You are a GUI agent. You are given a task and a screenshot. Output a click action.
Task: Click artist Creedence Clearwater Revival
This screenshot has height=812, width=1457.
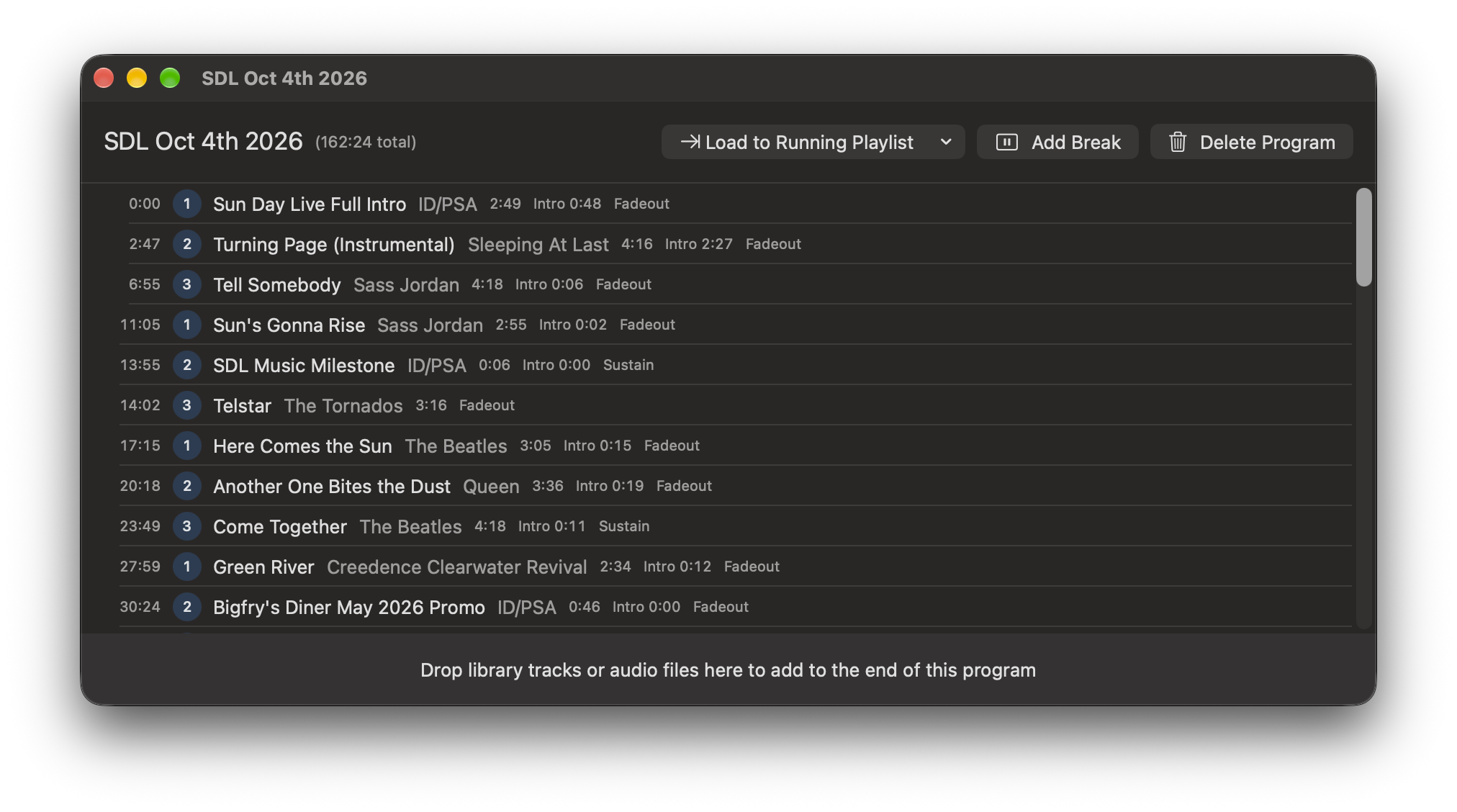coord(457,567)
